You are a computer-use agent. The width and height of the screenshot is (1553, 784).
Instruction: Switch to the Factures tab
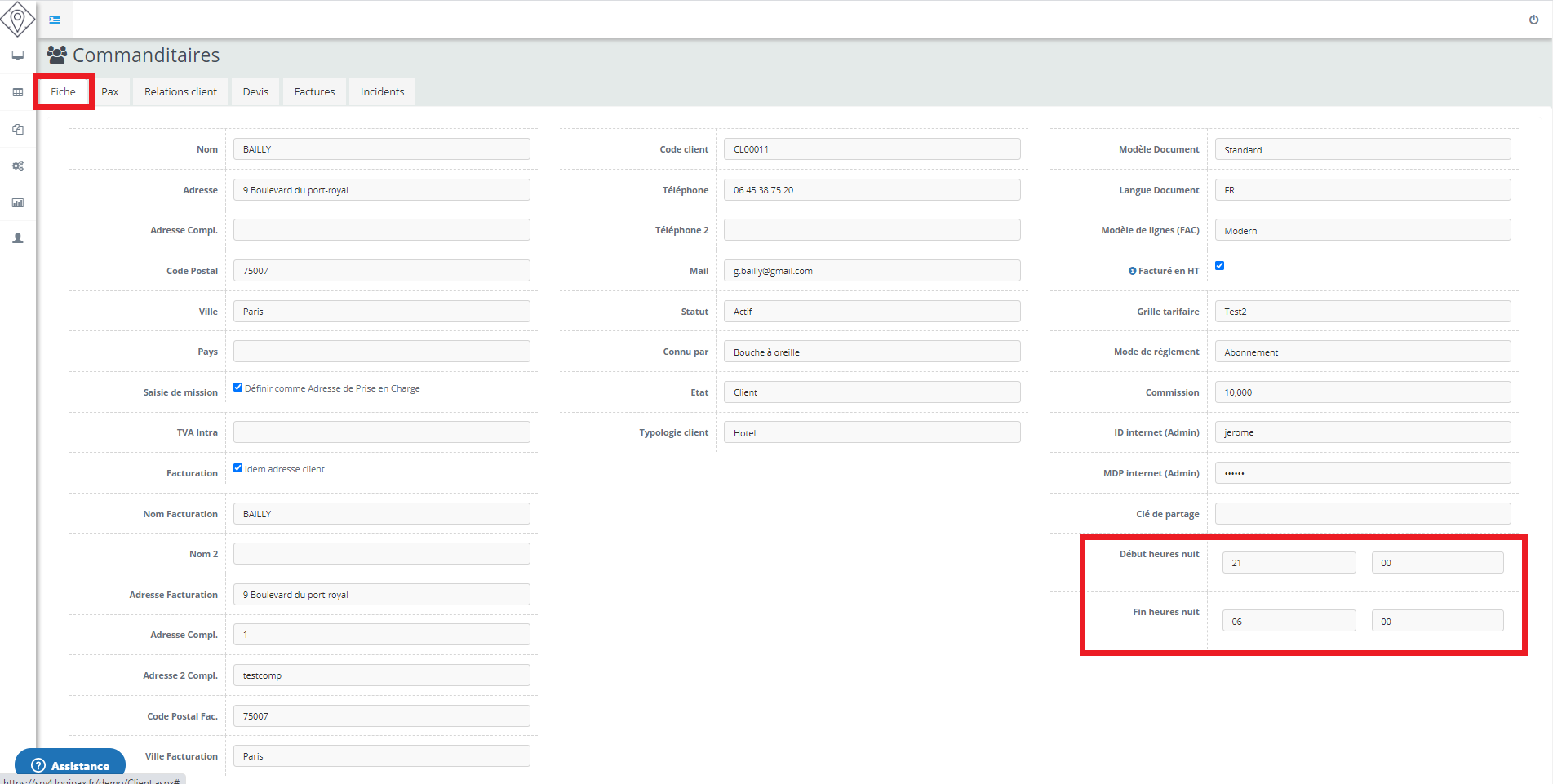pos(314,92)
